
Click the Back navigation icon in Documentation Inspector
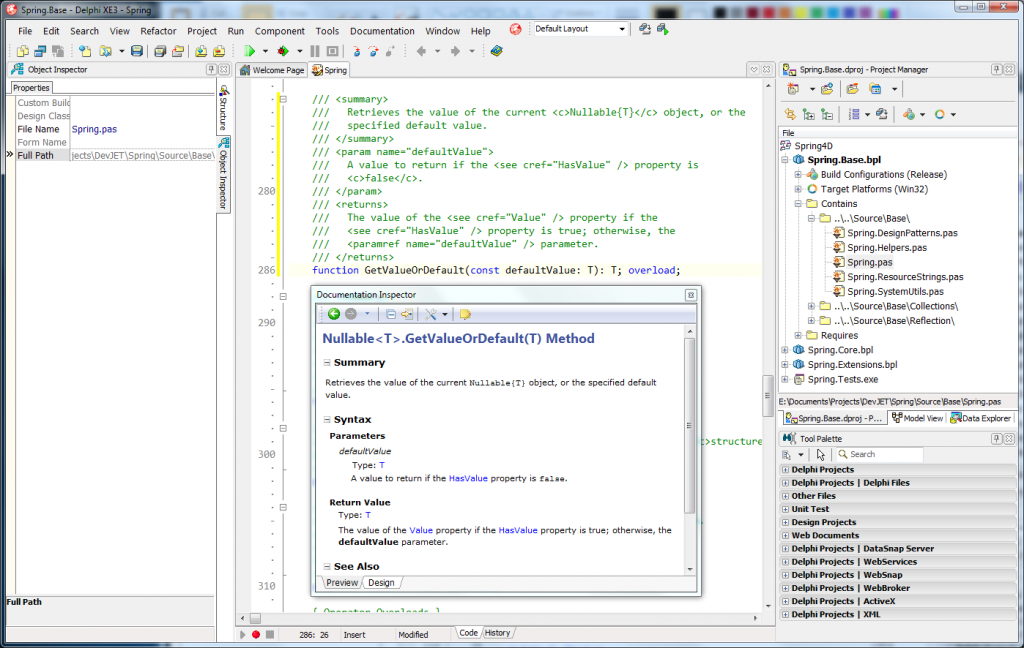[334, 313]
